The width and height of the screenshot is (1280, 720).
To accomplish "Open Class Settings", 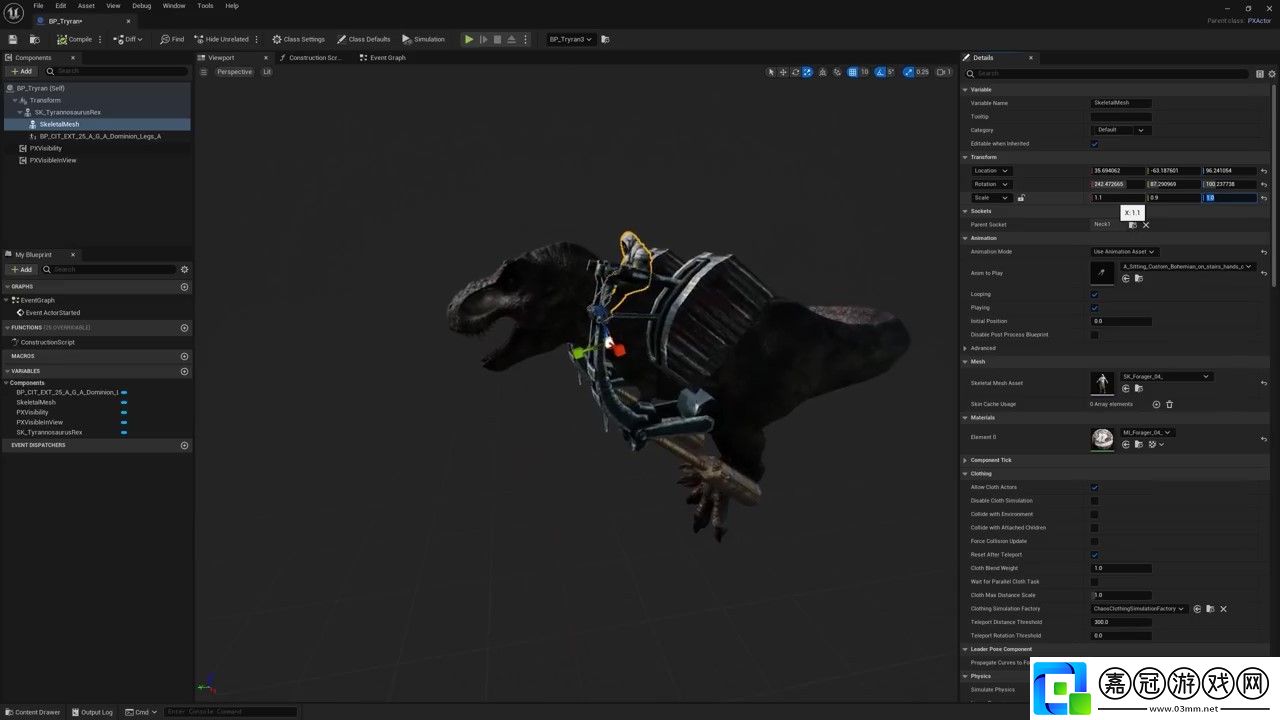I will tap(298, 39).
